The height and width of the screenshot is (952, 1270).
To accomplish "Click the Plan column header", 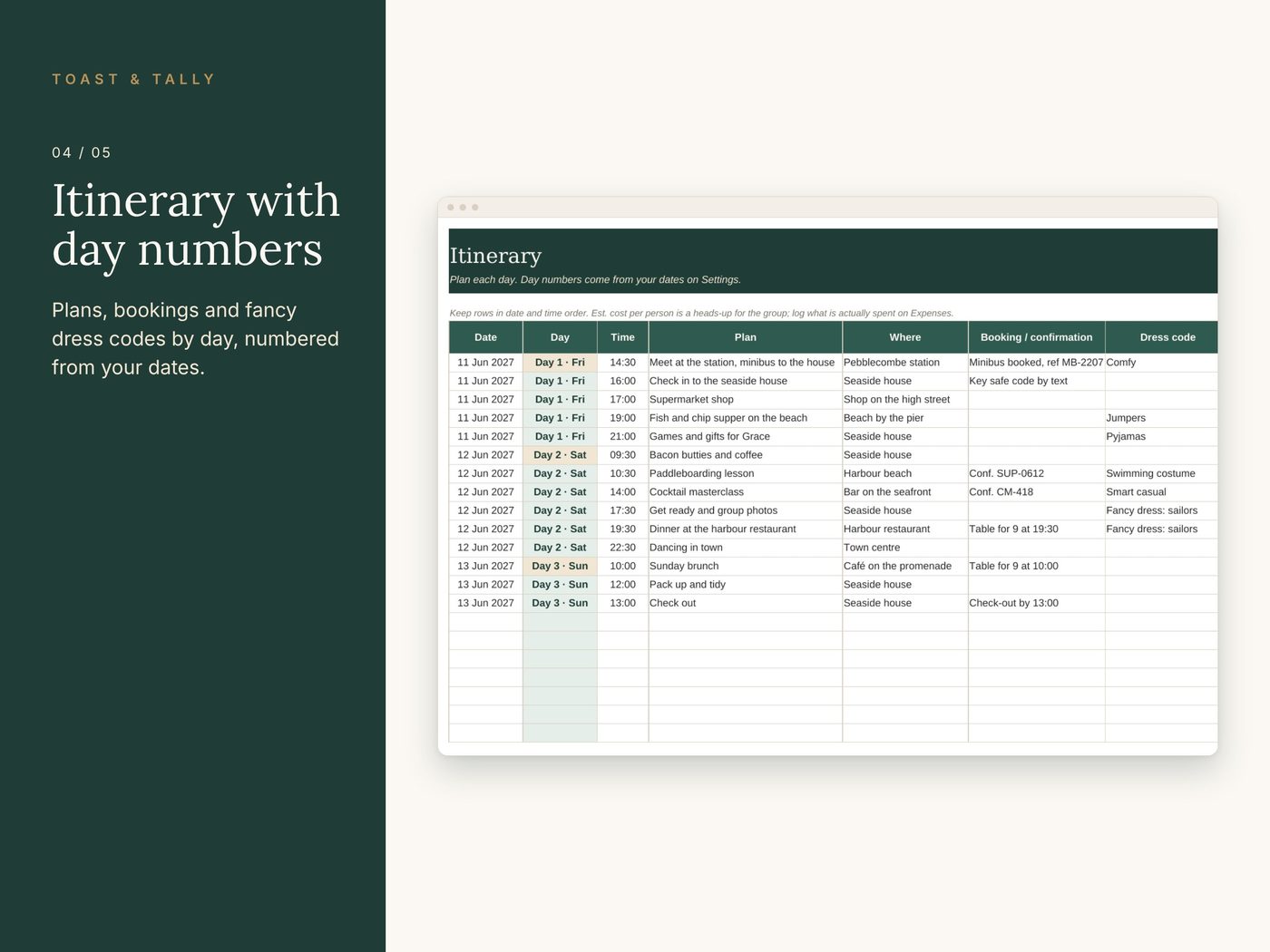I will point(746,337).
